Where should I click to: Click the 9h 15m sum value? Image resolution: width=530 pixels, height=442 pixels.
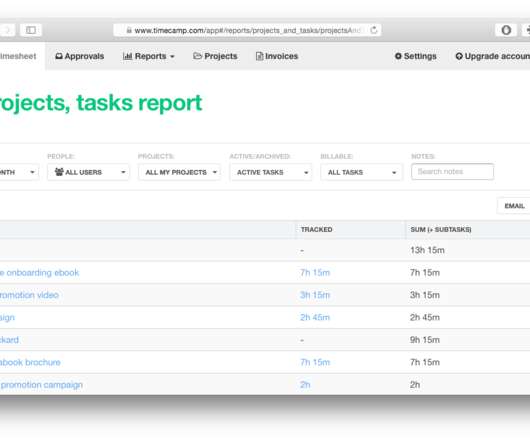[x=425, y=340]
